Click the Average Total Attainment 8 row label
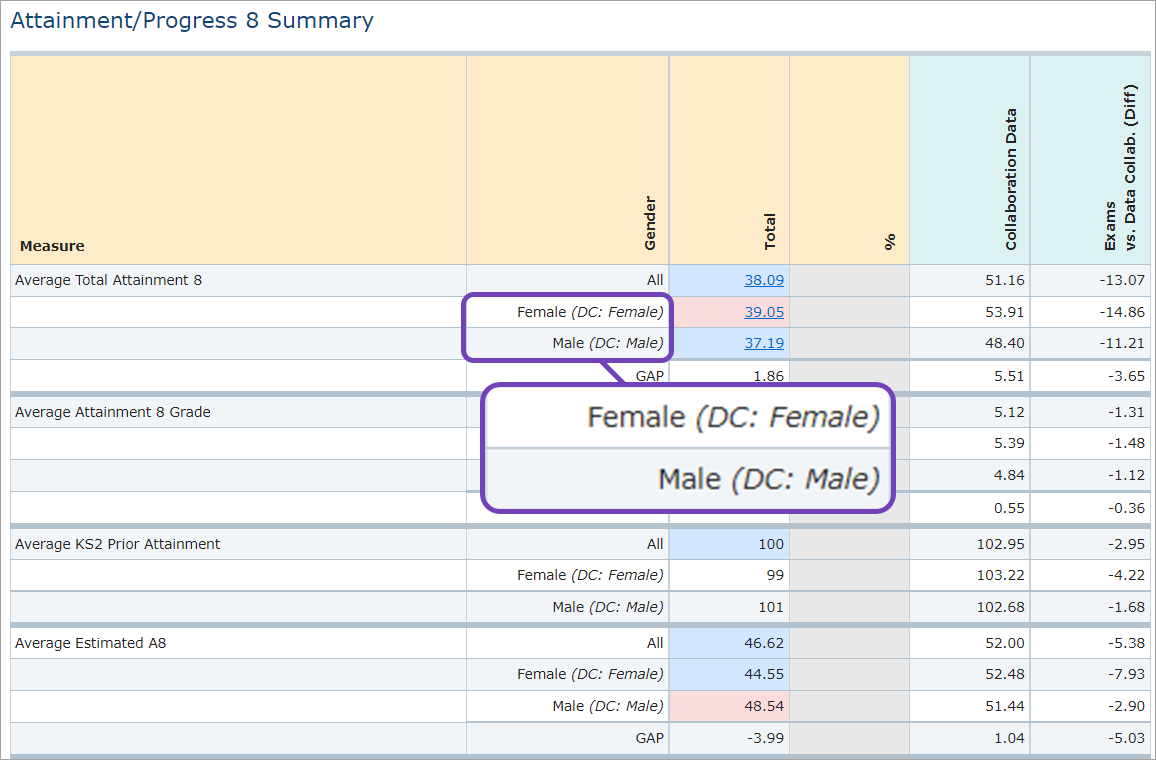Viewport: 1156px width, 760px height. [x=108, y=281]
